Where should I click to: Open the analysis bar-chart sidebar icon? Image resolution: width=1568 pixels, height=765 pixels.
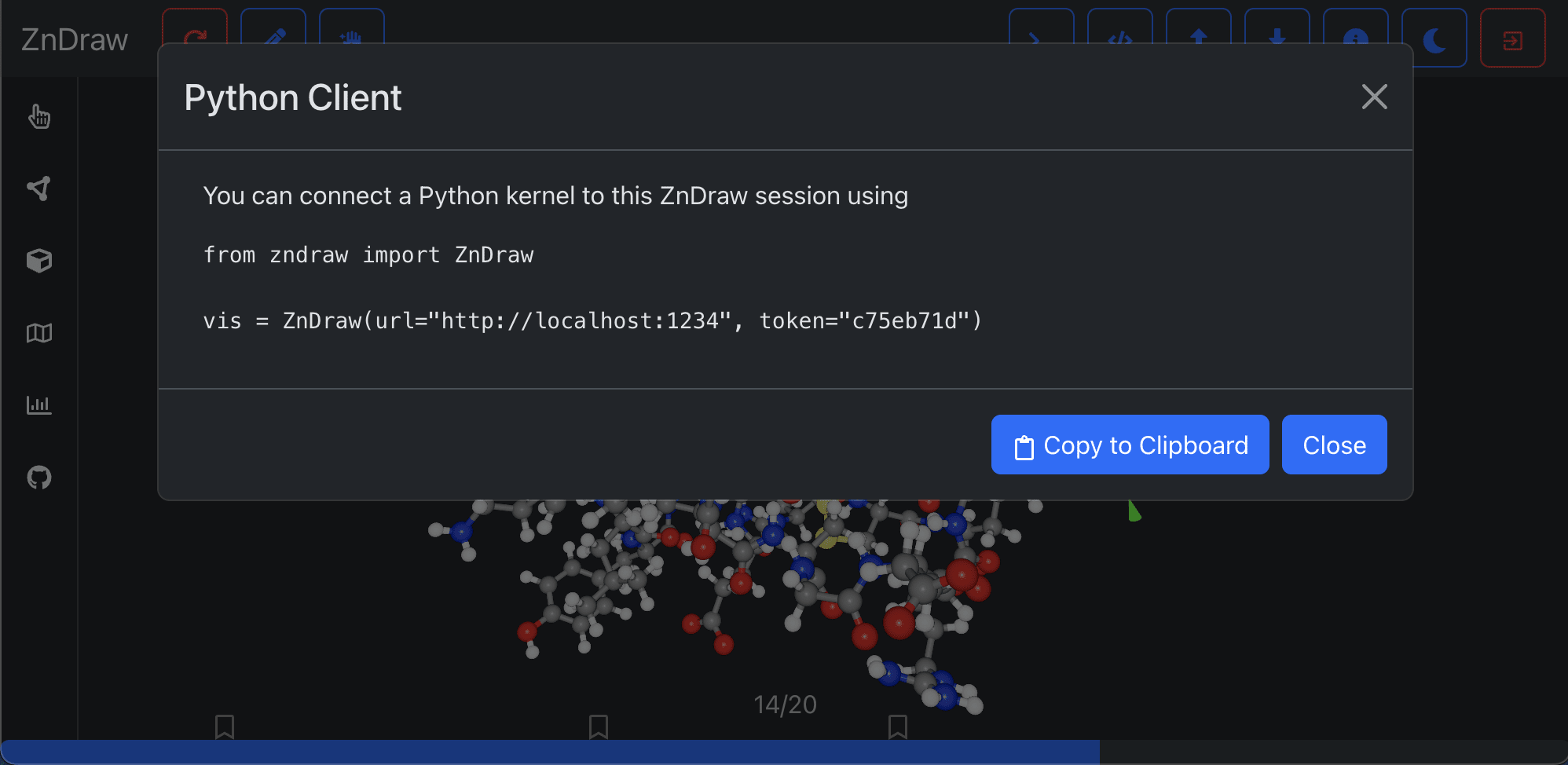[x=39, y=405]
